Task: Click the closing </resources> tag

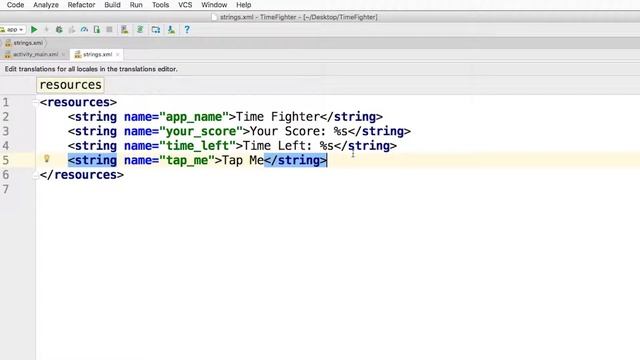Action: pyautogui.click(x=82, y=175)
